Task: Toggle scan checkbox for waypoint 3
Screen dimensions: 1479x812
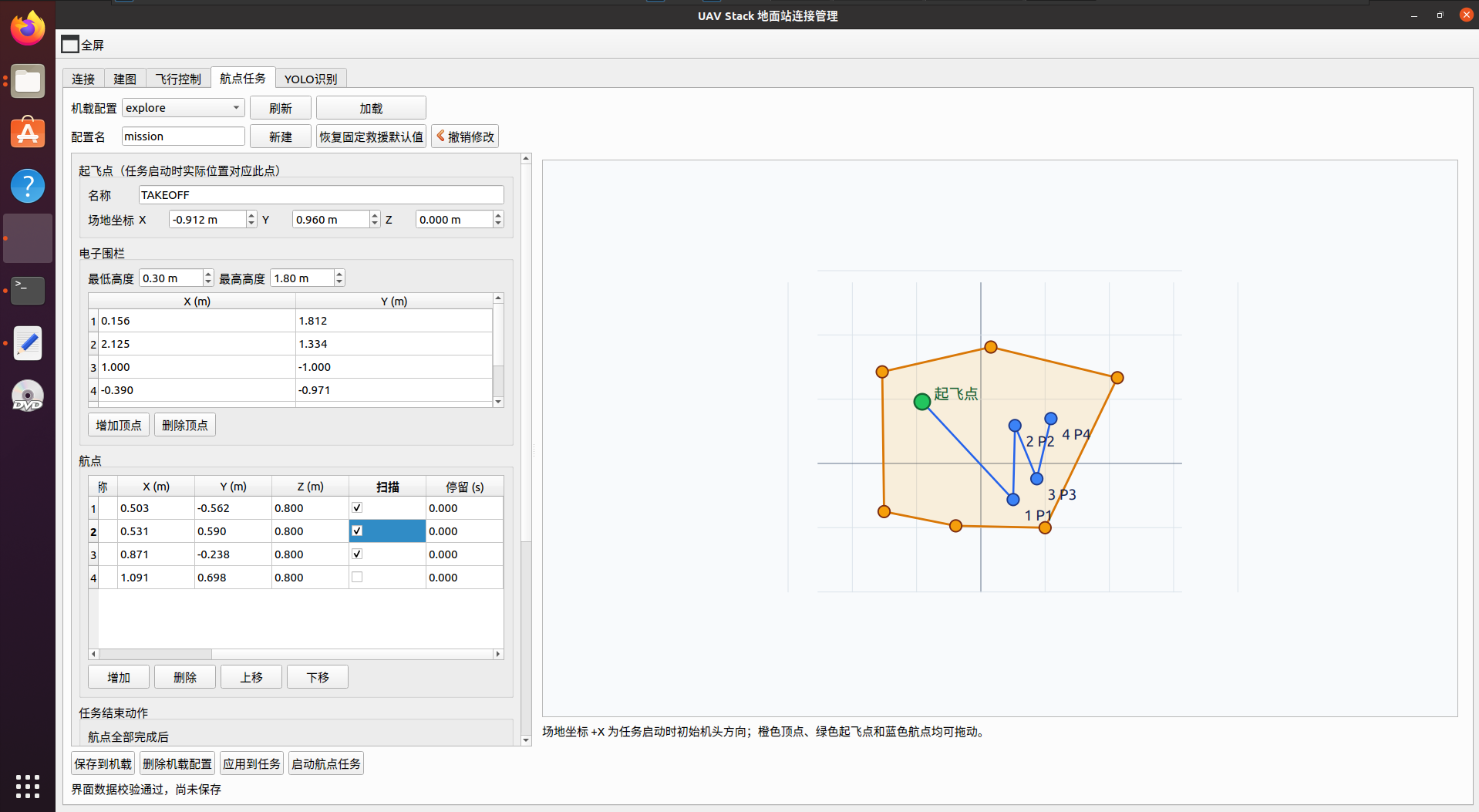Action: pos(357,554)
